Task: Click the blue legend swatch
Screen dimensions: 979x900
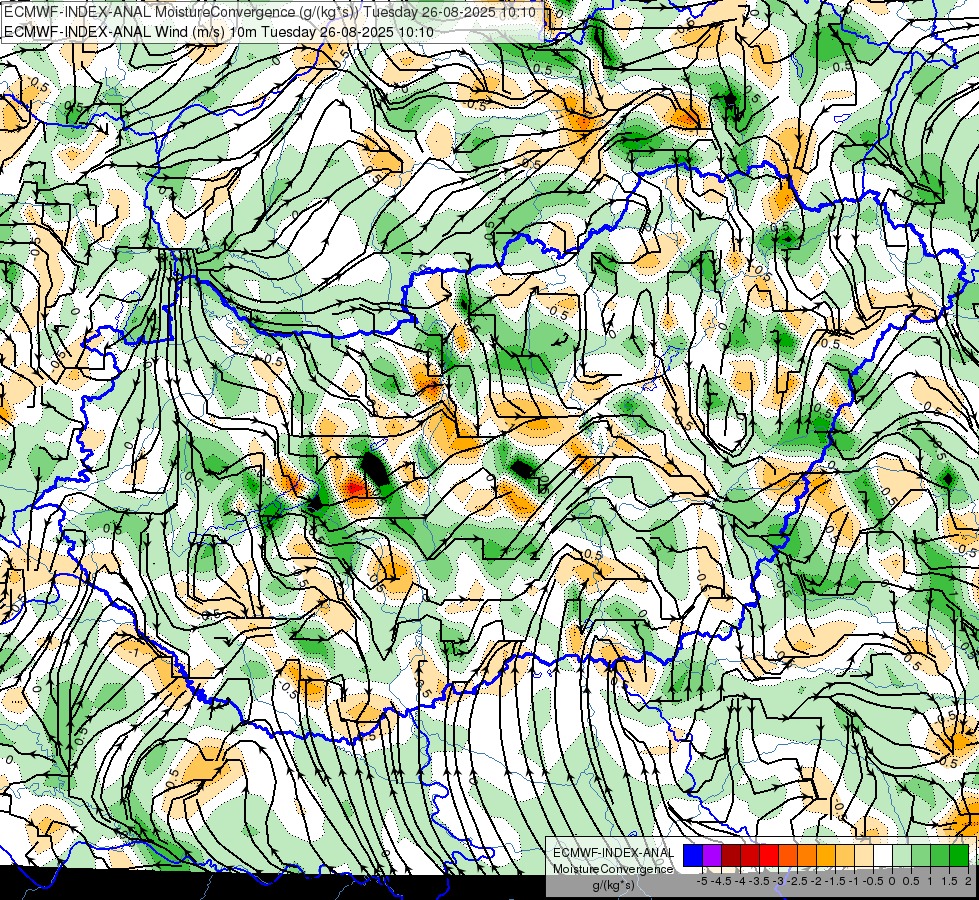Action: pos(693,856)
